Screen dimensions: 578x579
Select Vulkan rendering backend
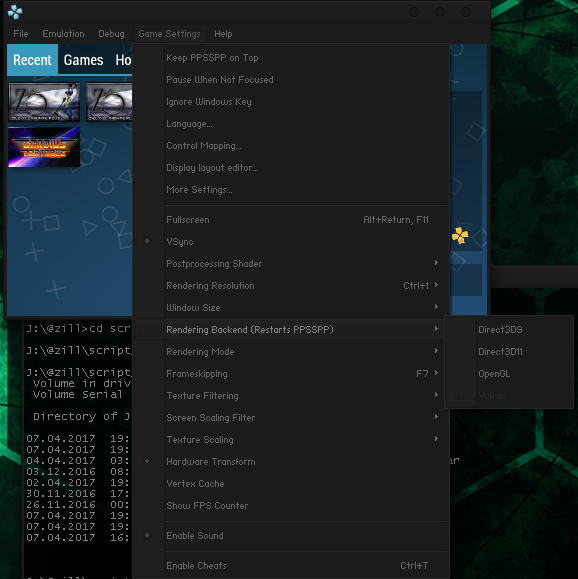pos(509,395)
